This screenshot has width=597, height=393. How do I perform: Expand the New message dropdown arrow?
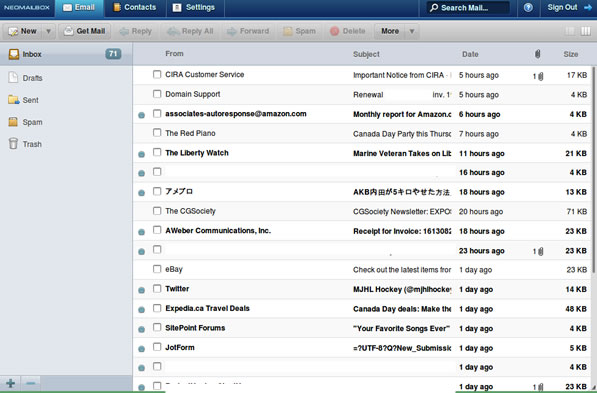point(48,31)
